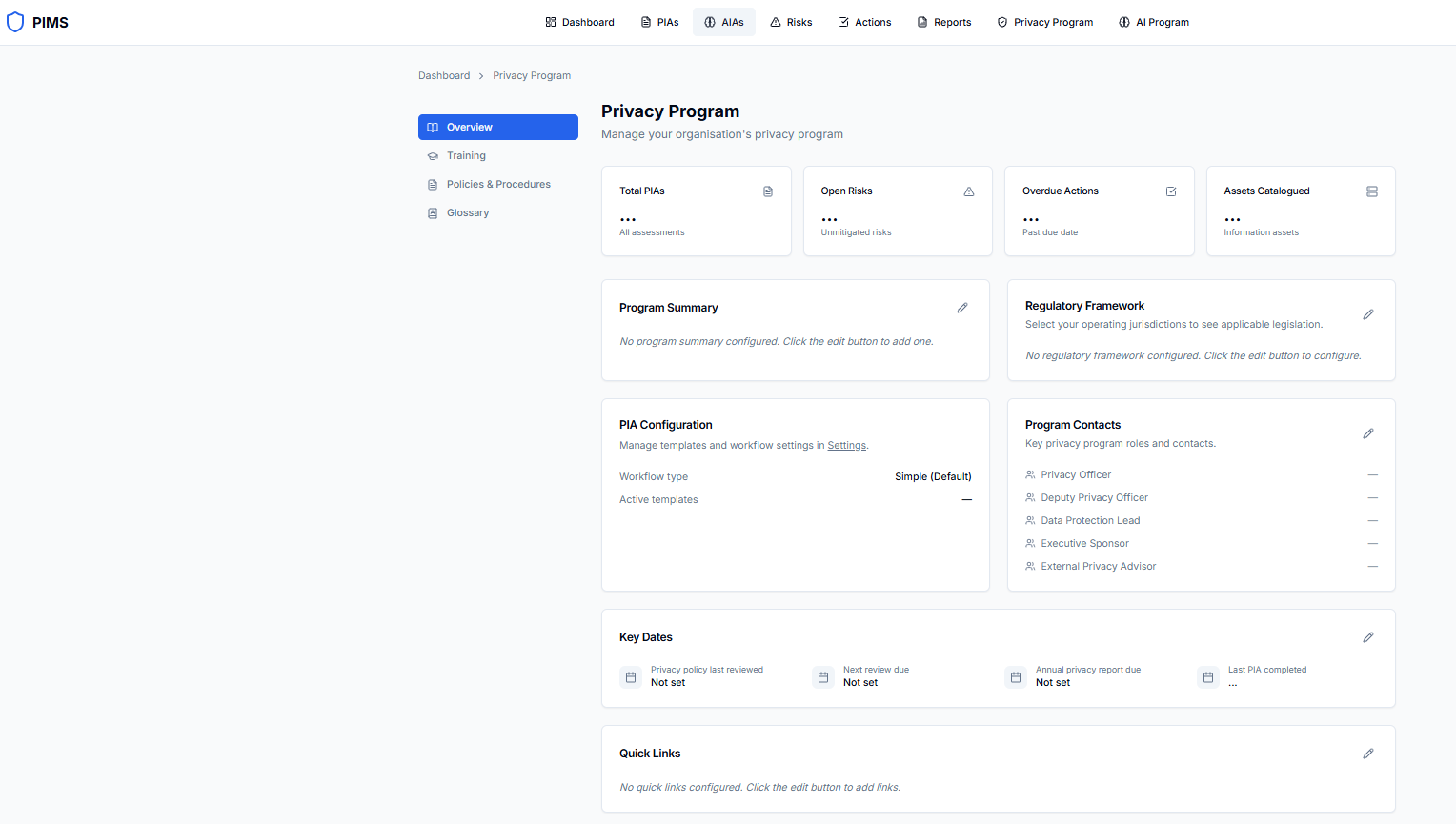1456x824 pixels.
Task: Click the Key Dates edit pencil
Action: [1368, 637]
